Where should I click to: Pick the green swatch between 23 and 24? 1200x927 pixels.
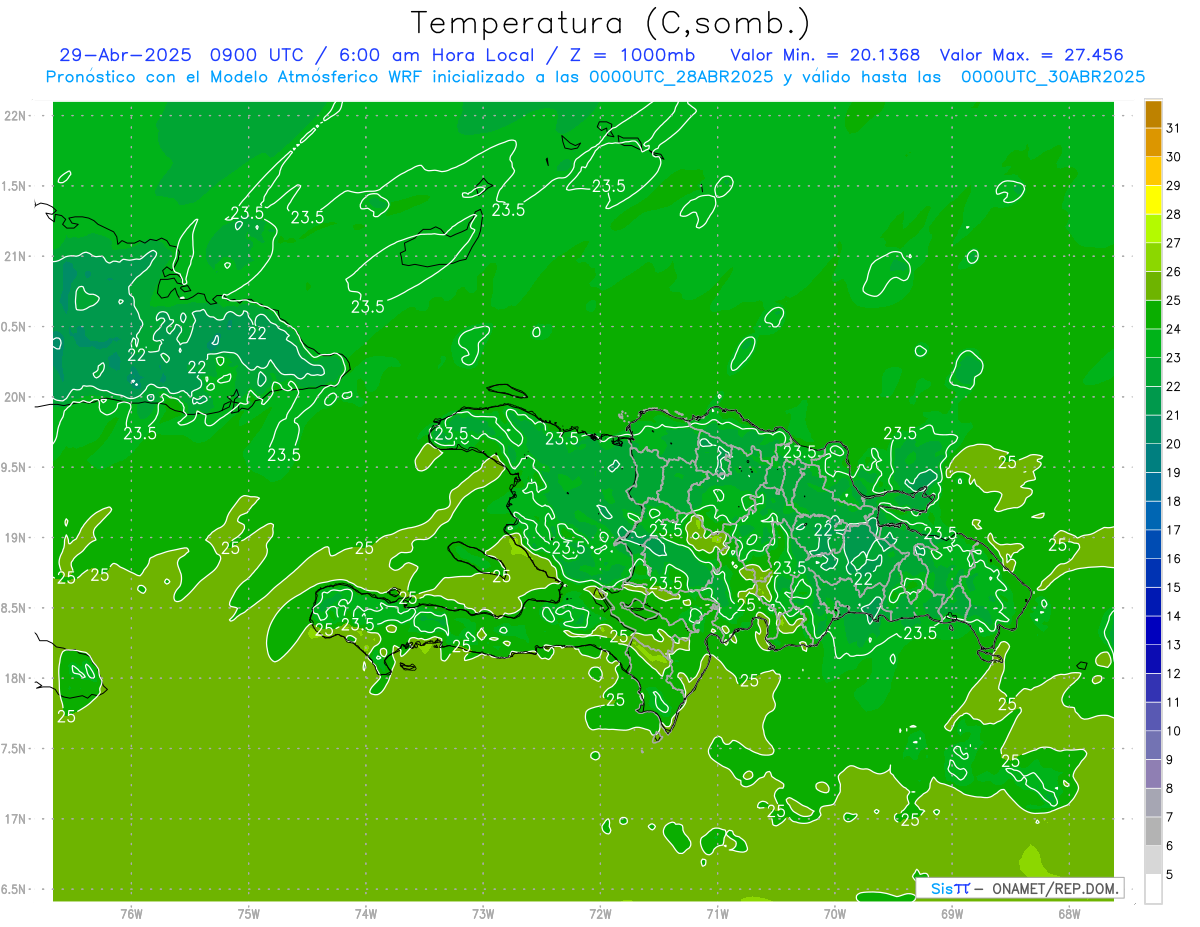[x=1153, y=343]
